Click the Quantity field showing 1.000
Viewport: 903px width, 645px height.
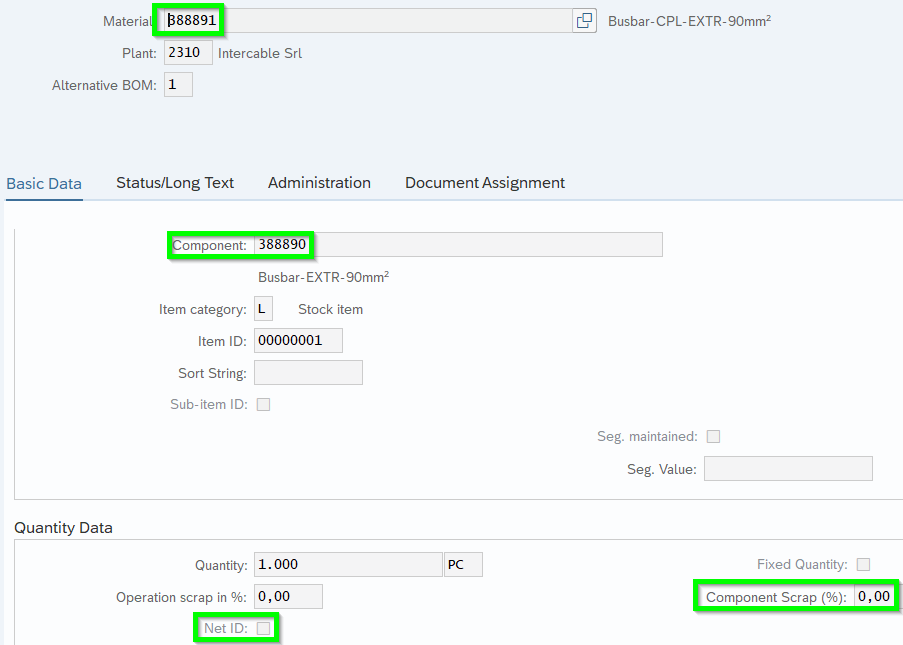347,565
